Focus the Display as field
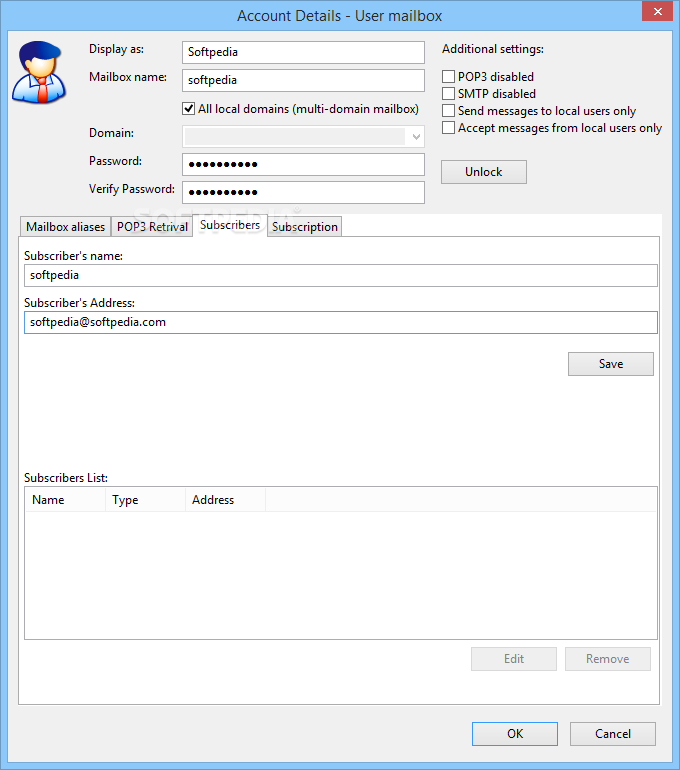 coord(303,52)
